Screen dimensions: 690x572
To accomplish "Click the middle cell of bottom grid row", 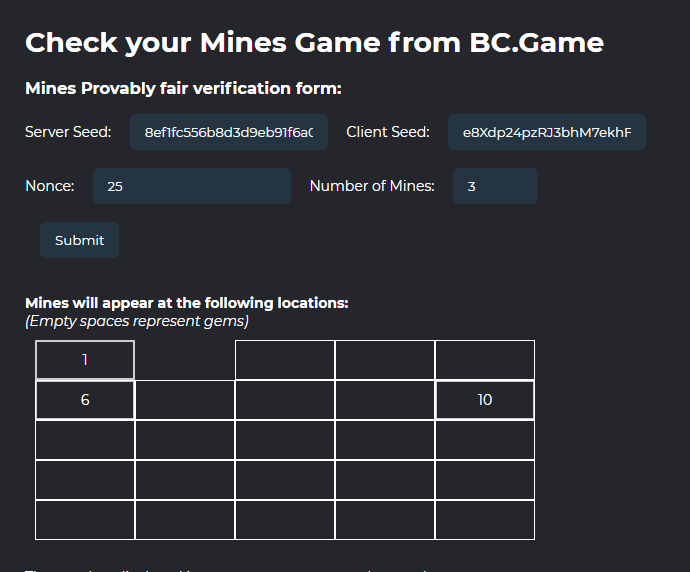I will 285,520.
